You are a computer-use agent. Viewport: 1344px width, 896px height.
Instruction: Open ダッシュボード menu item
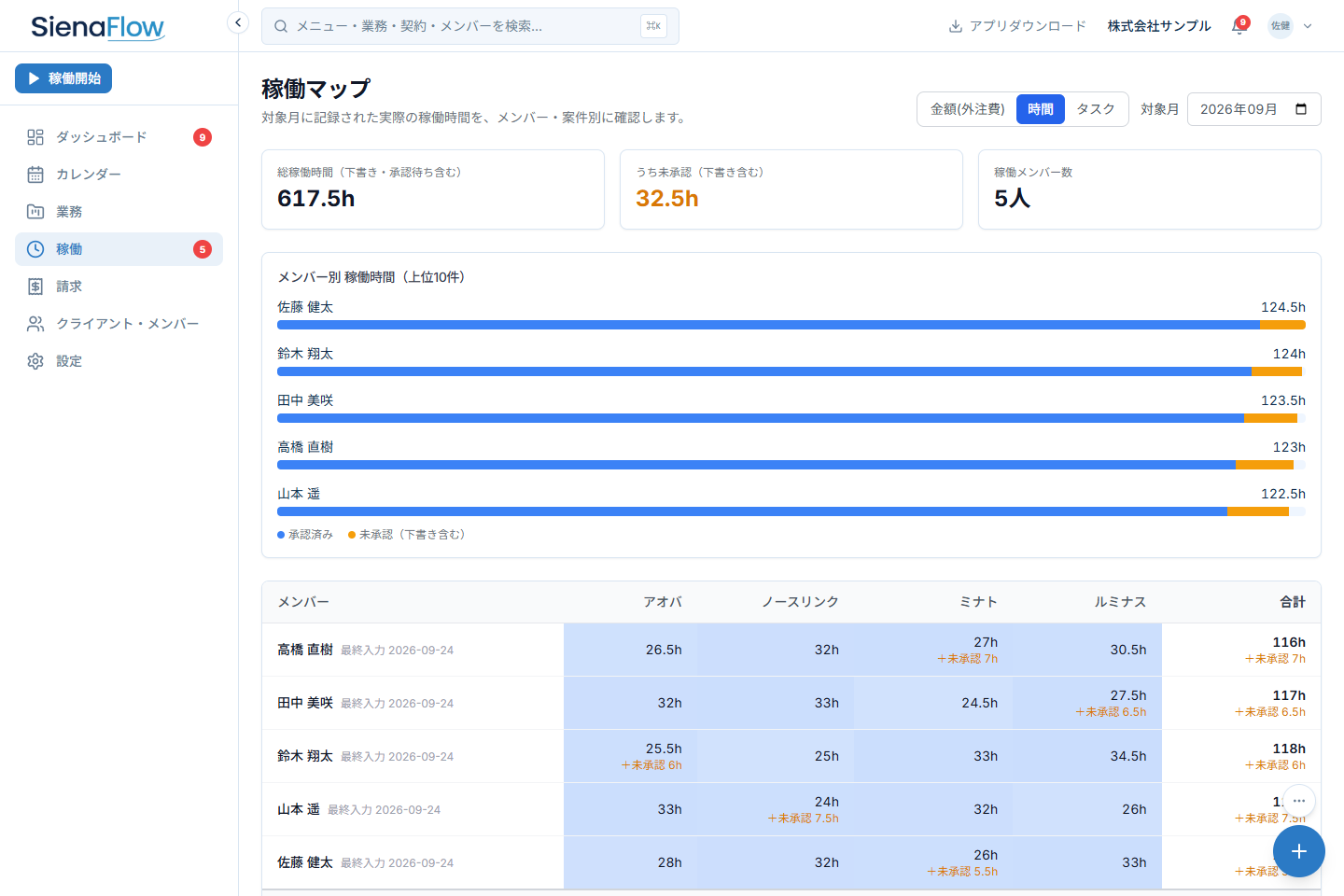point(119,137)
